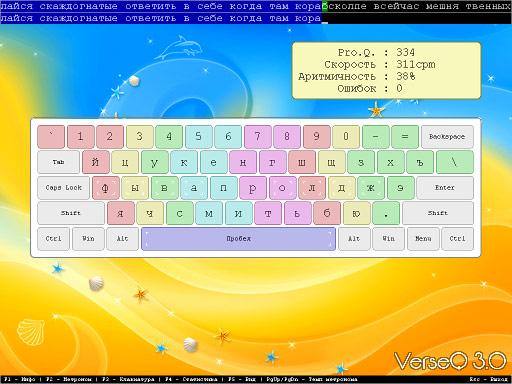Click the green ж key
Image resolution: width=512 pixels, height=384 pixels.
point(371,188)
